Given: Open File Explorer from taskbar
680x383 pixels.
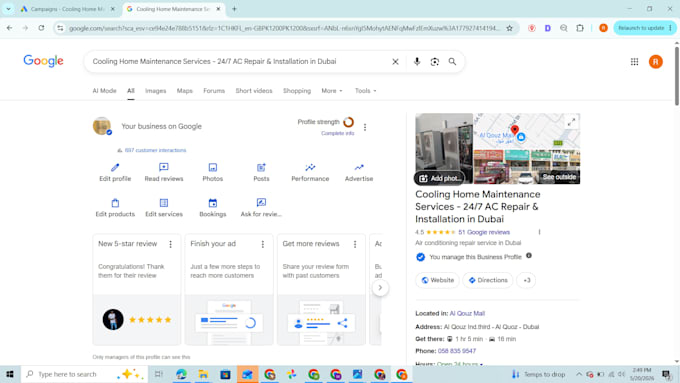Looking at the screenshot, I should point(203,374).
